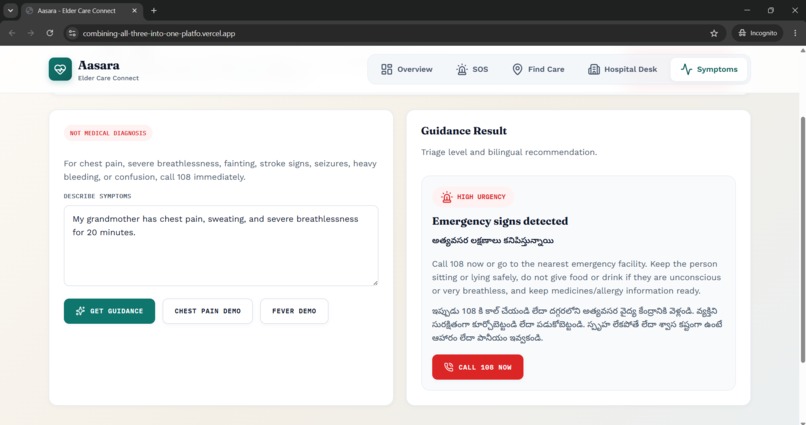Go back in browser history
Viewport: 806px width, 425px height.
click(12, 33)
